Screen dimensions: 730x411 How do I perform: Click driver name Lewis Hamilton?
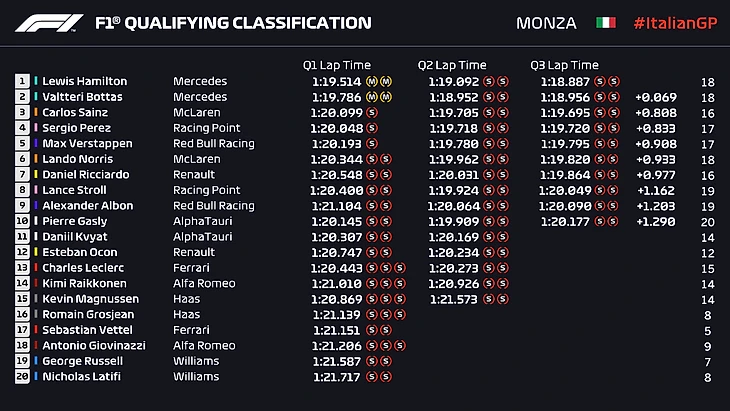tap(84, 82)
